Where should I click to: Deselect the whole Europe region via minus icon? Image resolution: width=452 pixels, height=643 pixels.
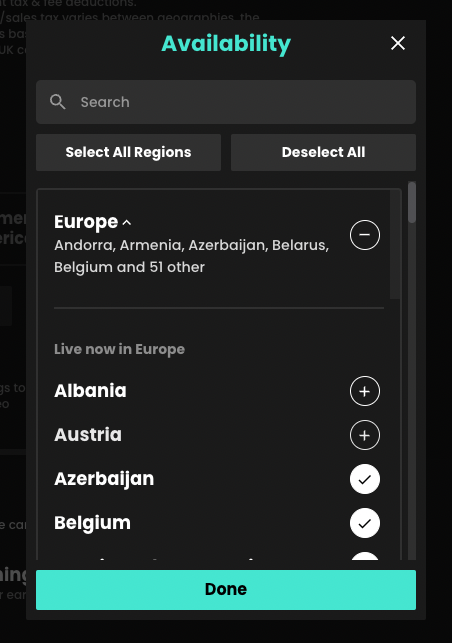[365, 235]
